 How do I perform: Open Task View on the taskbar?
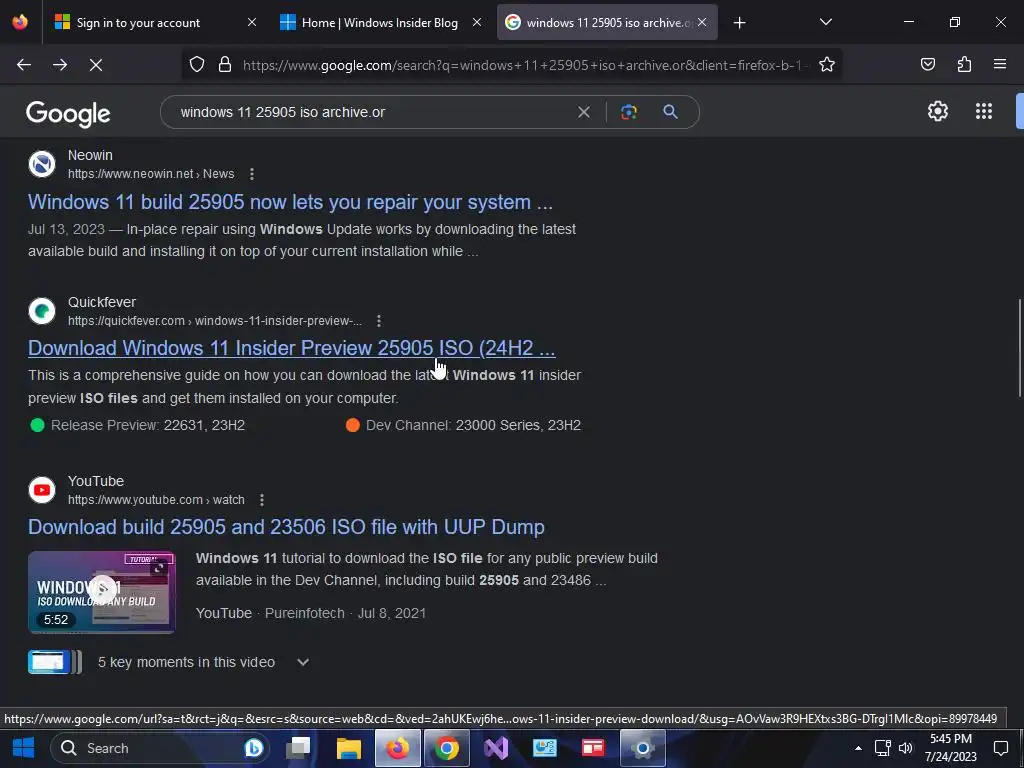coord(298,748)
